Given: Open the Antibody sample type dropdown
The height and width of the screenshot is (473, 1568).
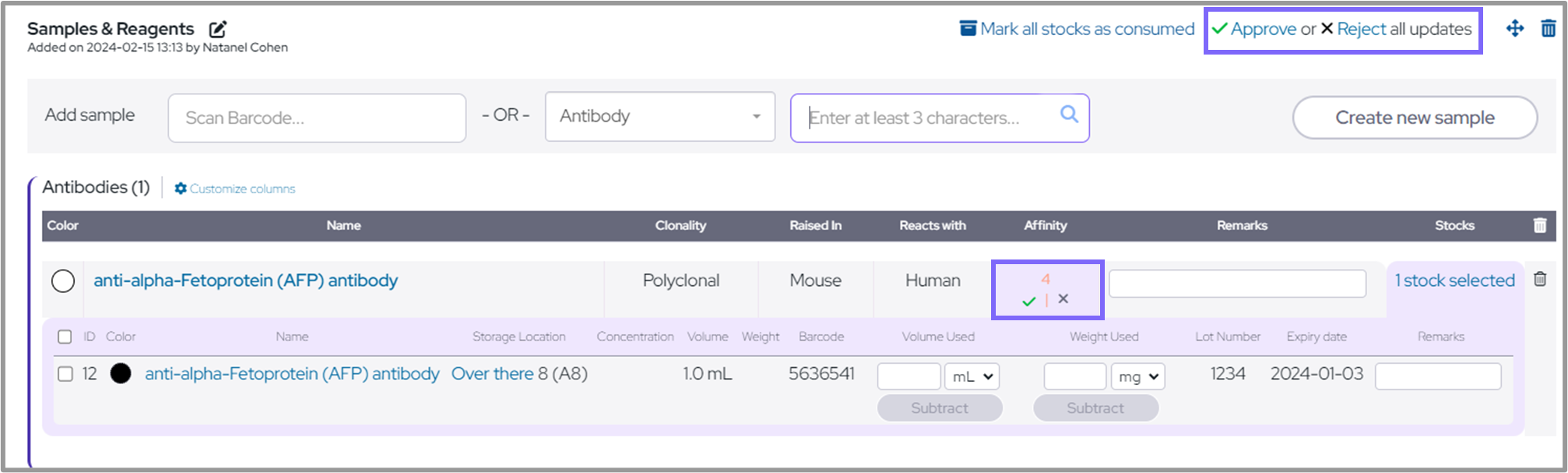Looking at the screenshot, I should pyautogui.click(x=659, y=117).
